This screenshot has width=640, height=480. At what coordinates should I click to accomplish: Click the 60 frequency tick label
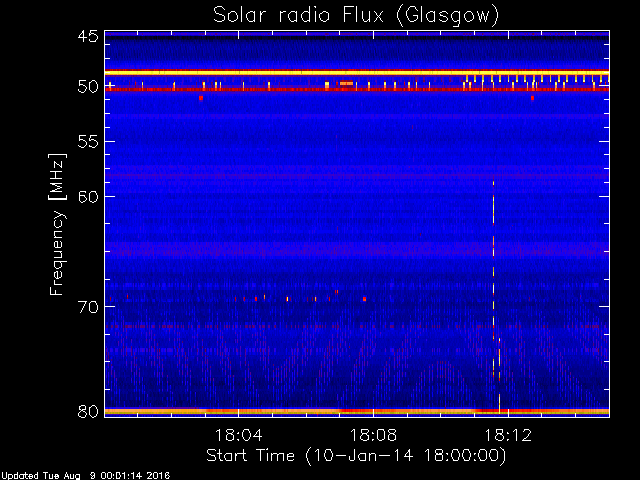(x=88, y=197)
